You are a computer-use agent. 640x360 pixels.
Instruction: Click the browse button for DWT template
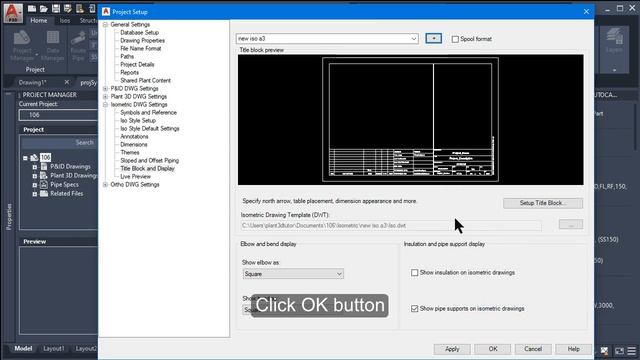click(x=571, y=224)
